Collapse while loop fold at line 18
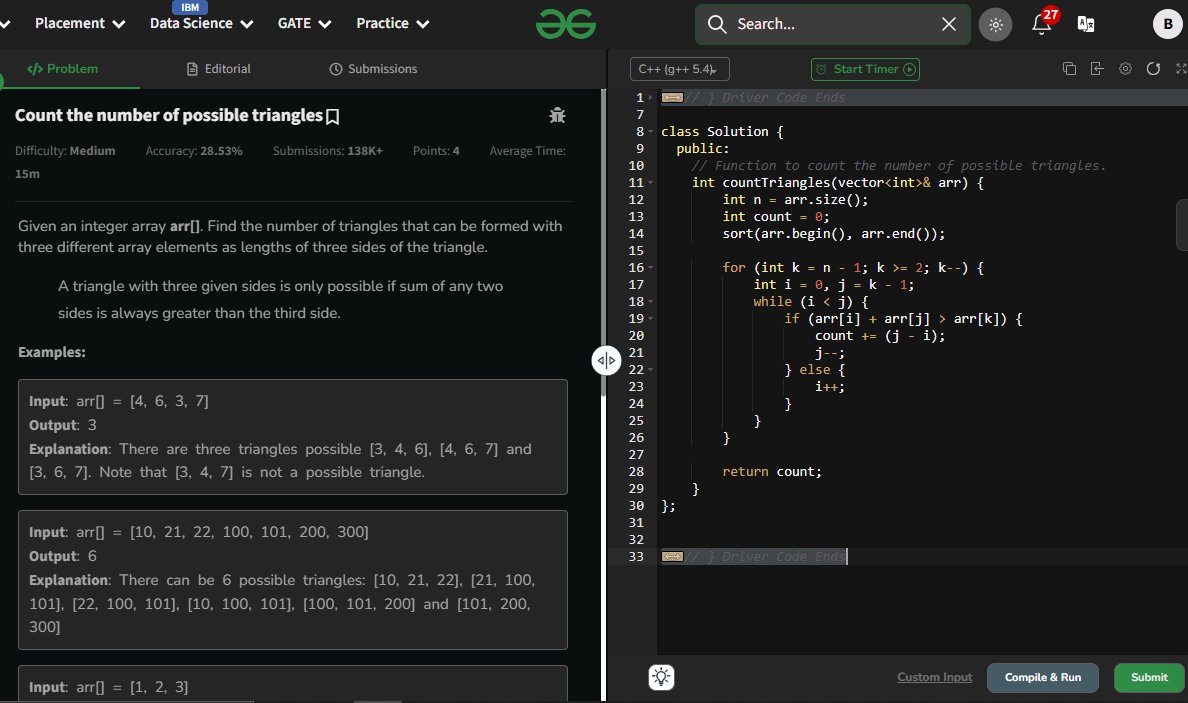Viewport: 1188px width, 703px height. point(651,302)
